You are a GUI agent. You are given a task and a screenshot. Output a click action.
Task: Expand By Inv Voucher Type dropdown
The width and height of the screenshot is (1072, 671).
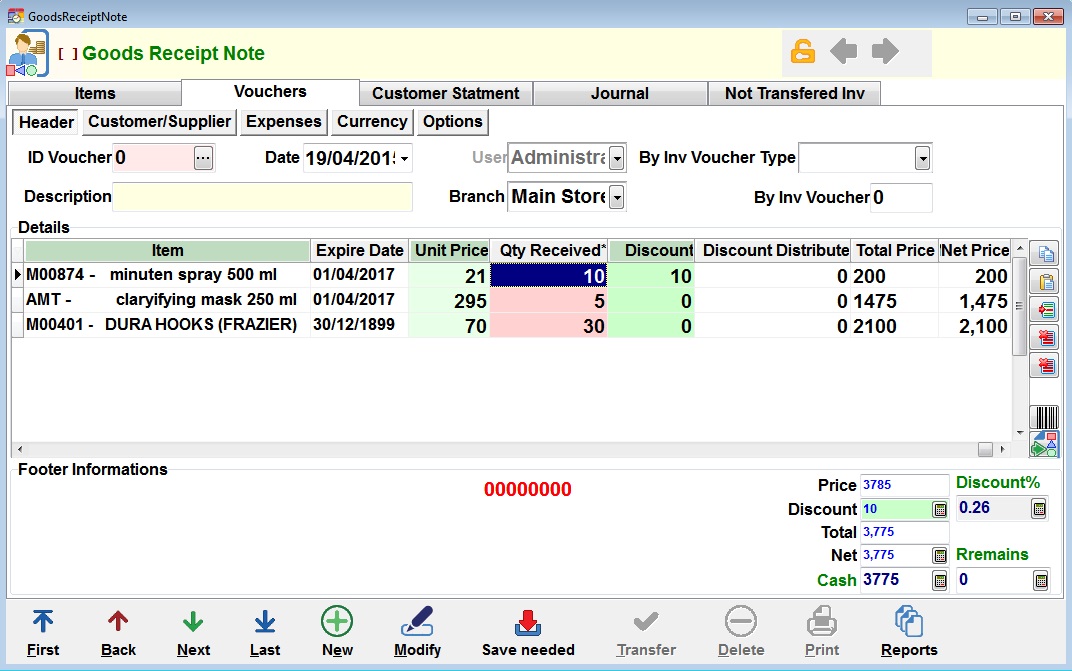[922, 158]
